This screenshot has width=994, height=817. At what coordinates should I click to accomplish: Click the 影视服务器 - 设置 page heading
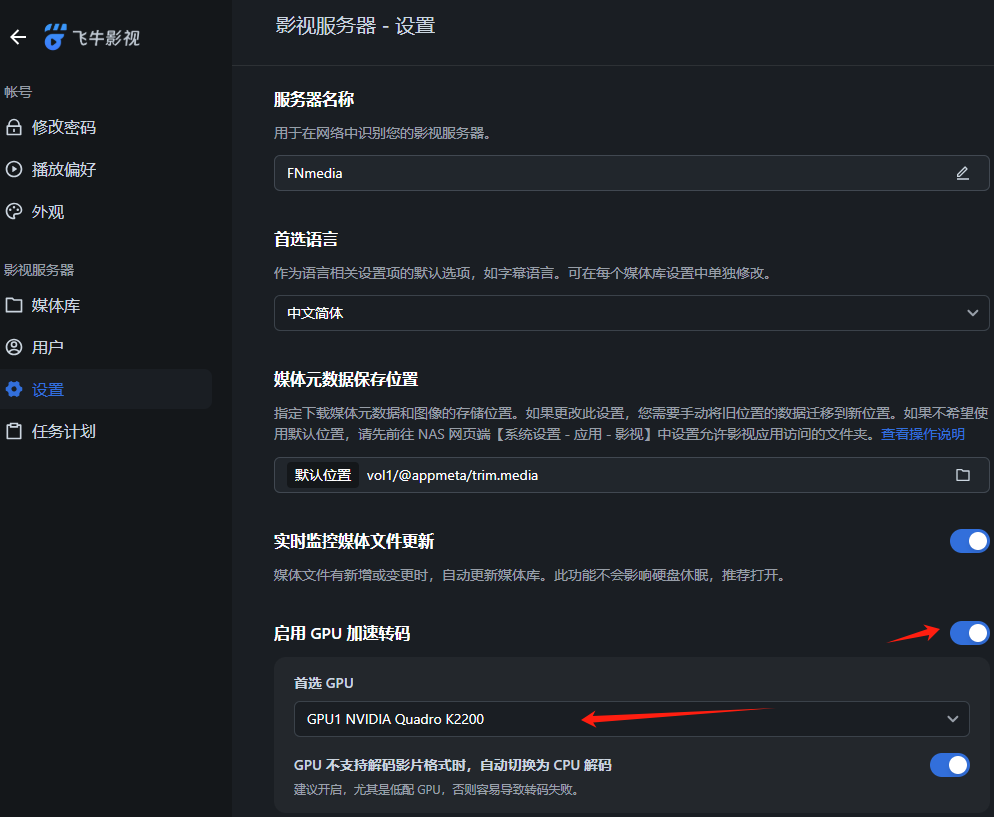tap(355, 26)
